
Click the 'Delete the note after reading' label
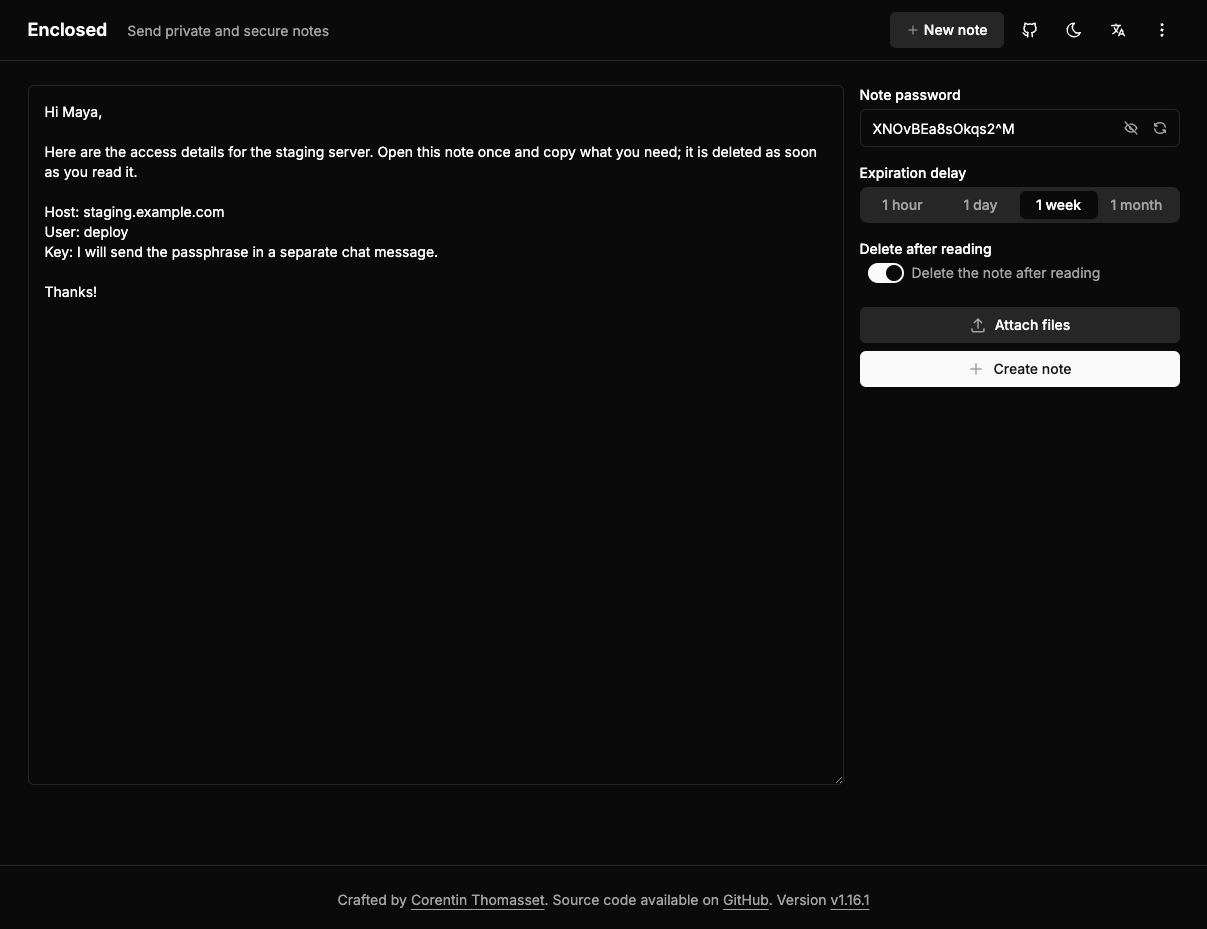click(1006, 273)
